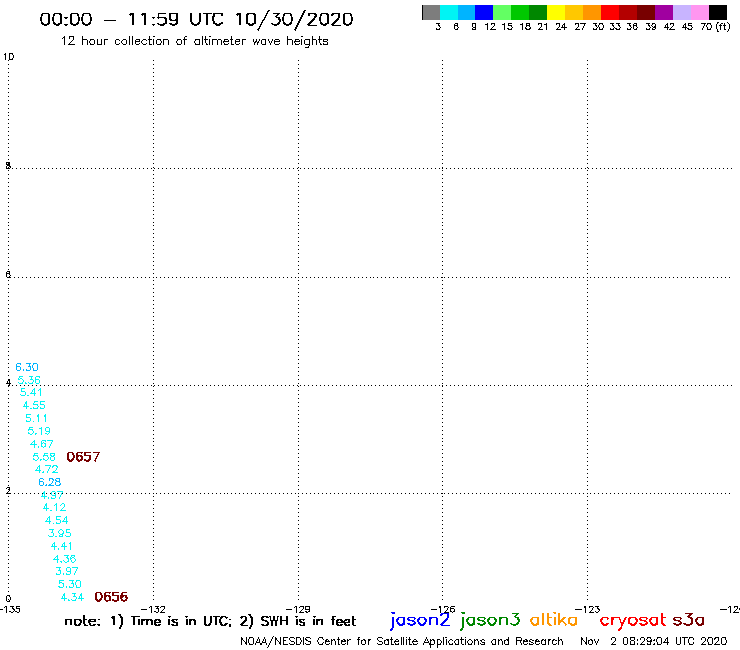Select the 5.11 wave height value
The height and width of the screenshot is (650, 740).
(x=36, y=418)
